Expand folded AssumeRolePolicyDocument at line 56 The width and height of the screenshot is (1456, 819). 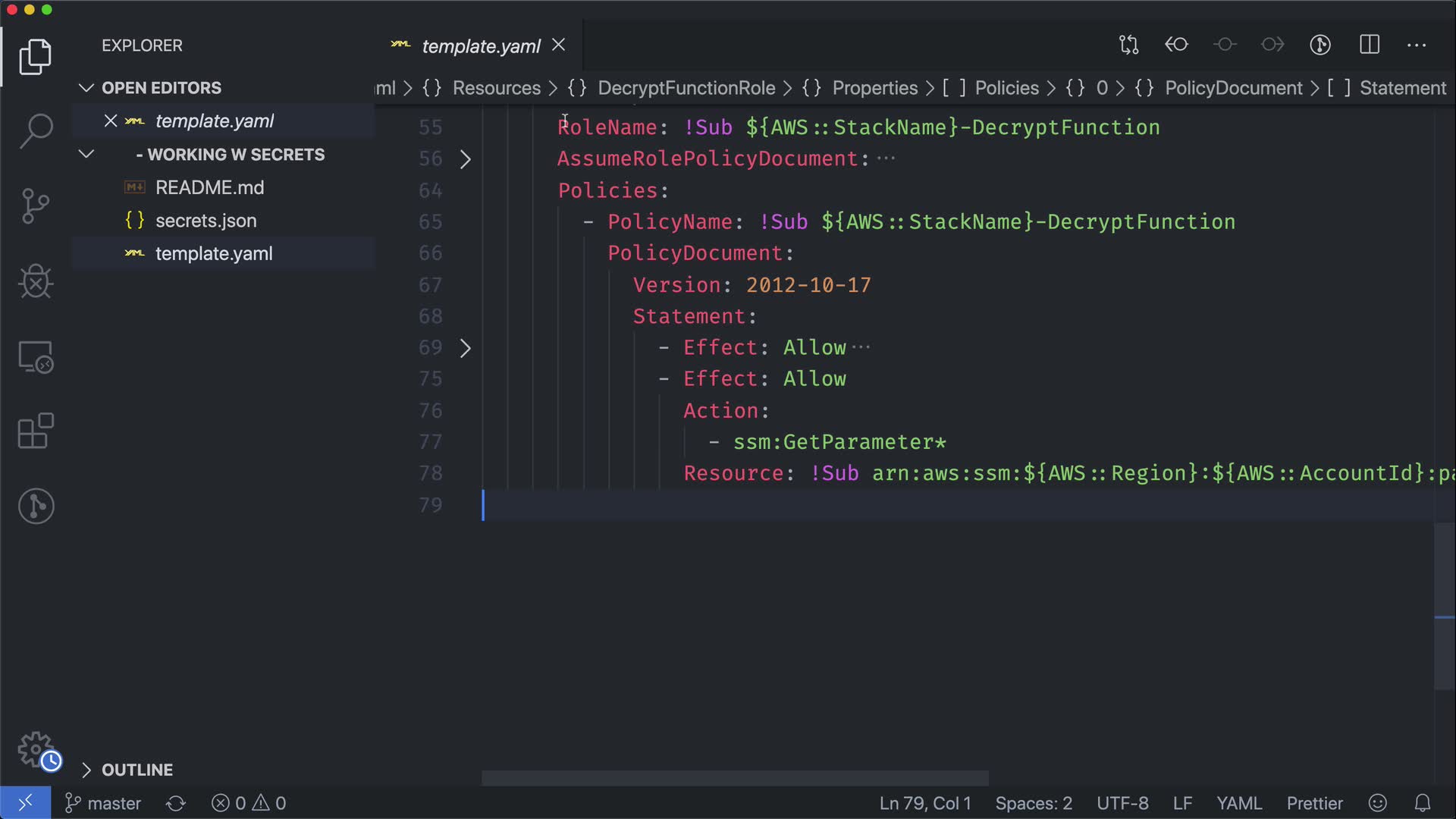coord(466,159)
